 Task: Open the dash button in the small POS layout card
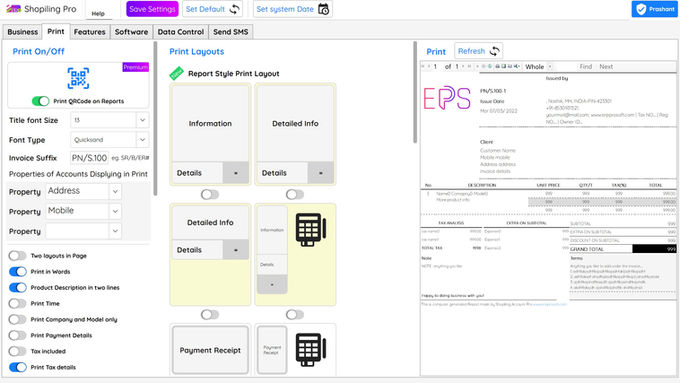(272, 284)
